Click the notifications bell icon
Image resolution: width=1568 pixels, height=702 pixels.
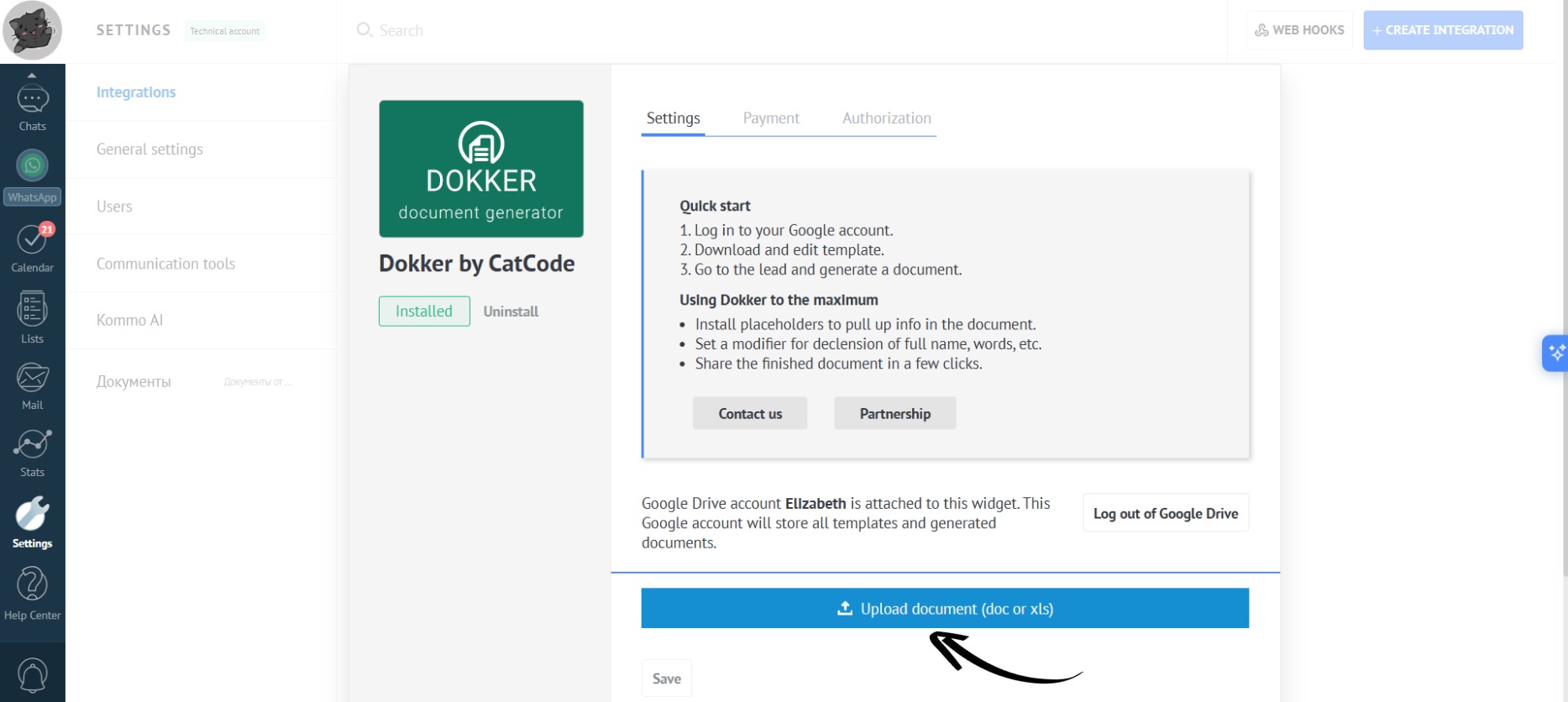coord(32,675)
